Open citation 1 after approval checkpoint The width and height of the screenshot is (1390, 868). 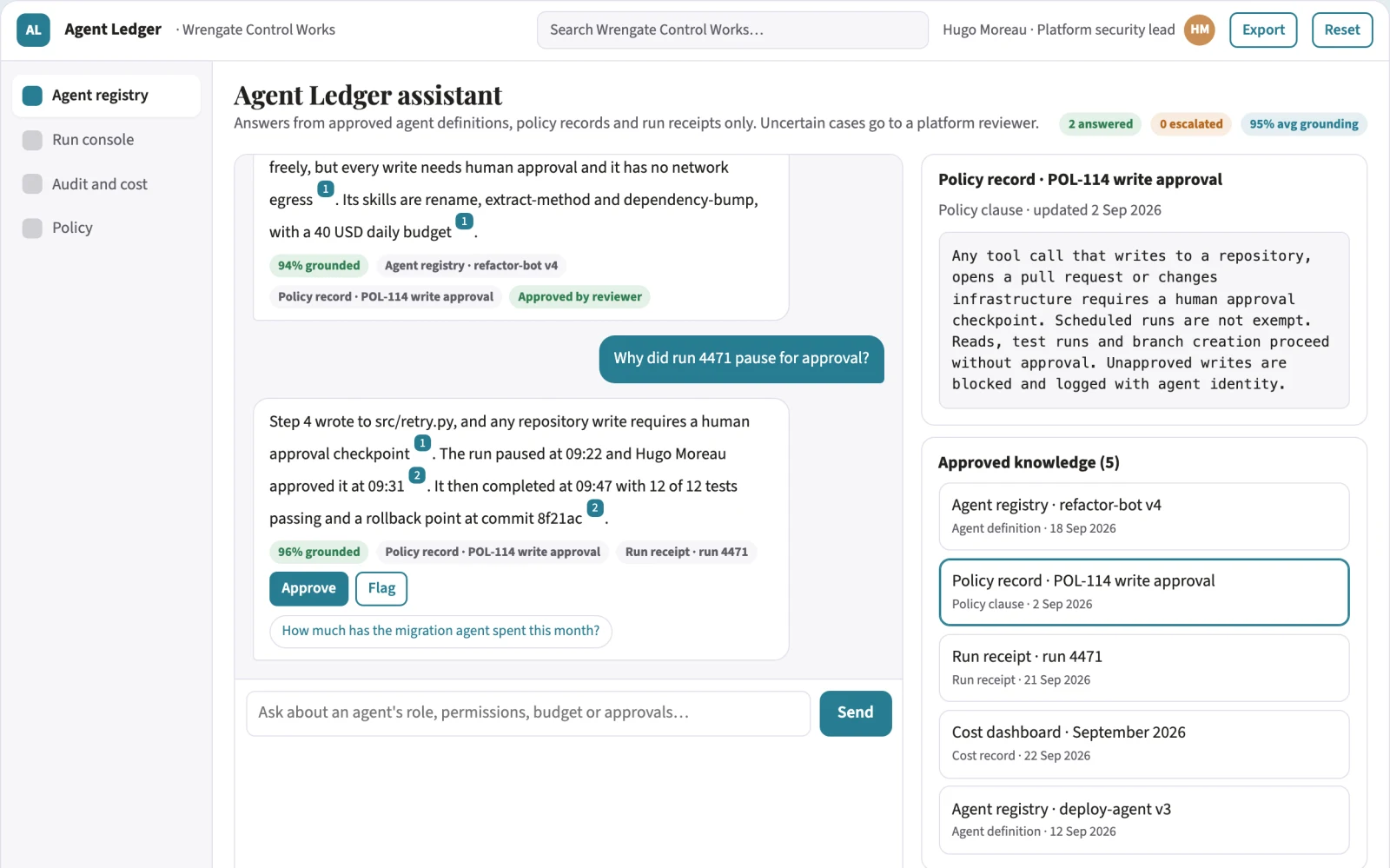pyautogui.click(x=423, y=443)
